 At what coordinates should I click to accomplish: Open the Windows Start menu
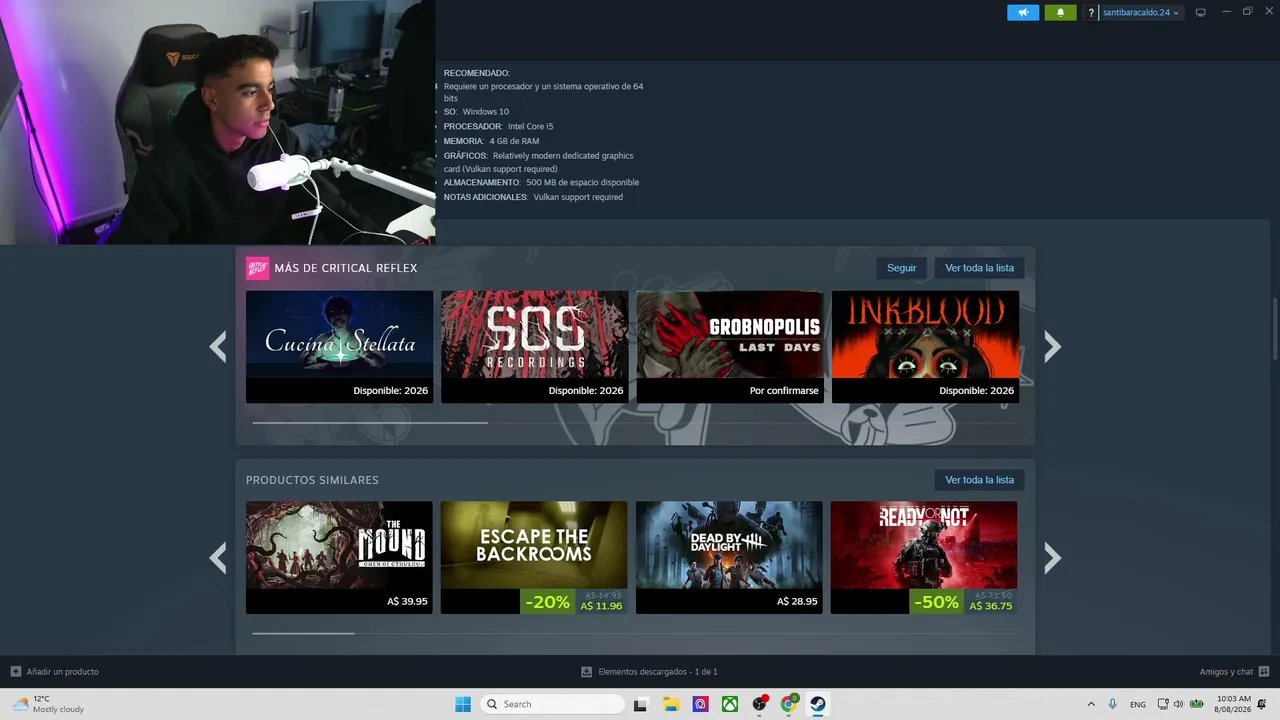pos(463,704)
